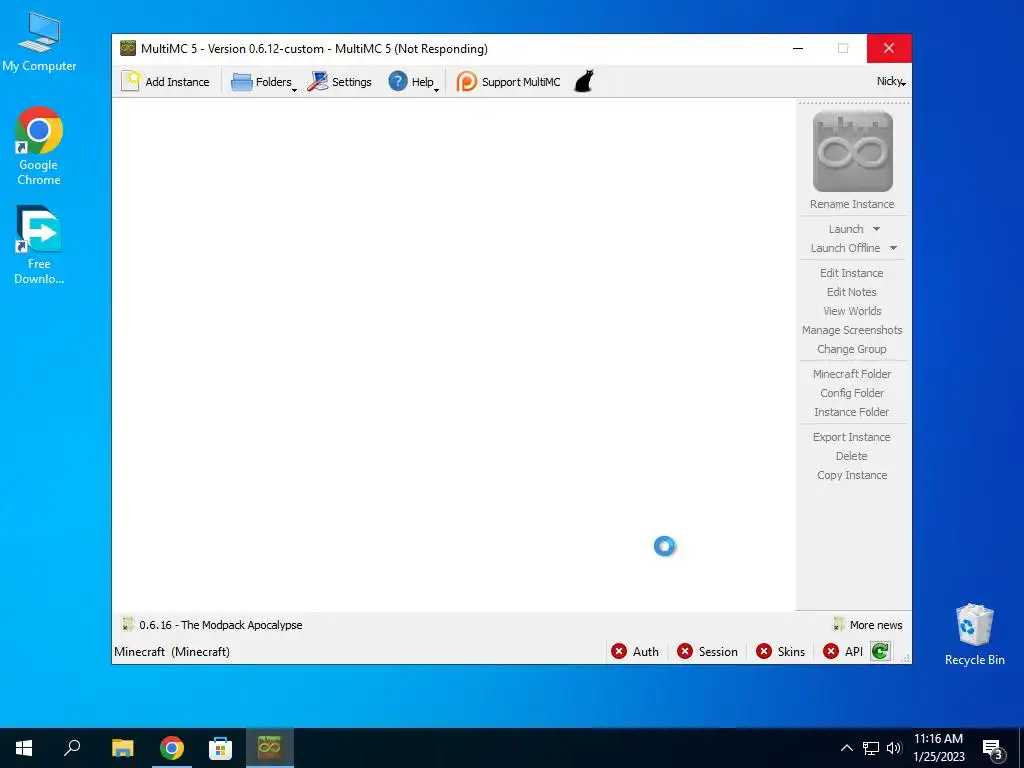The image size is (1024, 768).
Task: Click Edit Instance
Action: coord(852,273)
